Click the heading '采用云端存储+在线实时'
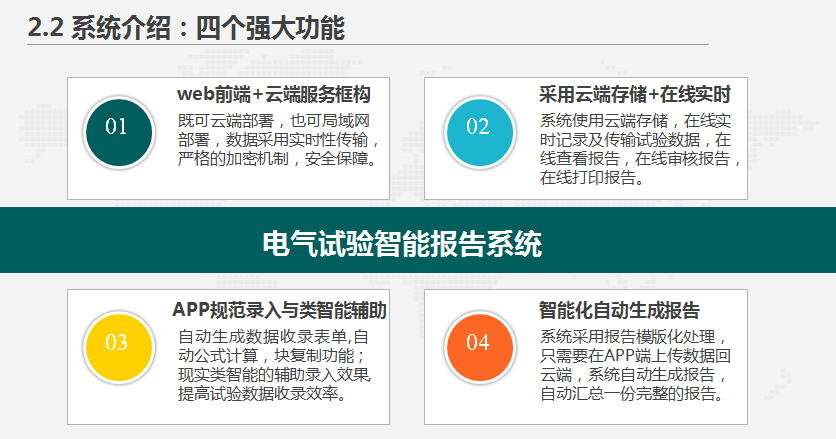This screenshot has width=836, height=439. coord(634,95)
